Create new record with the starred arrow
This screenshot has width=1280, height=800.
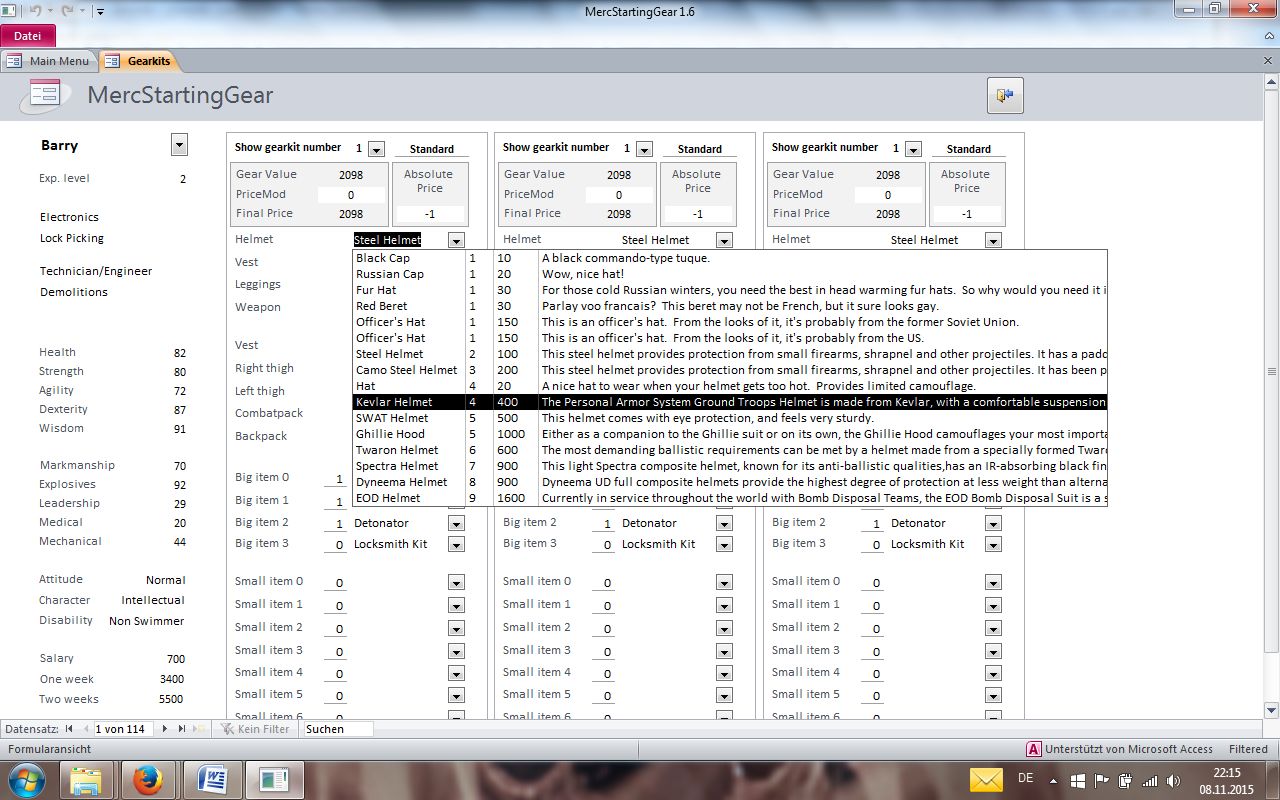coord(200,729)
